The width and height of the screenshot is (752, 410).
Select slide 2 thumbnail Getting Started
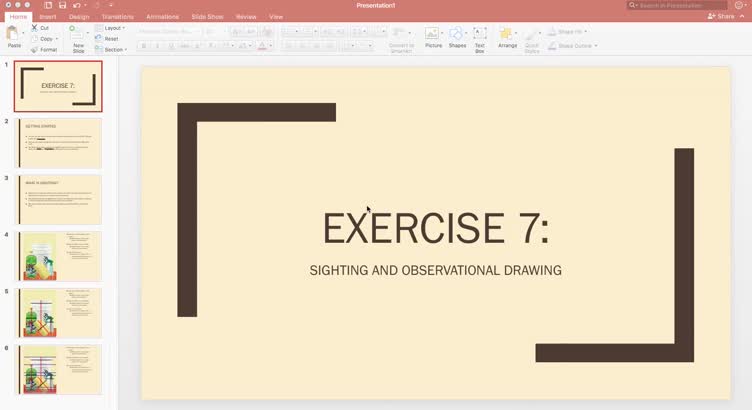point(60,143)
